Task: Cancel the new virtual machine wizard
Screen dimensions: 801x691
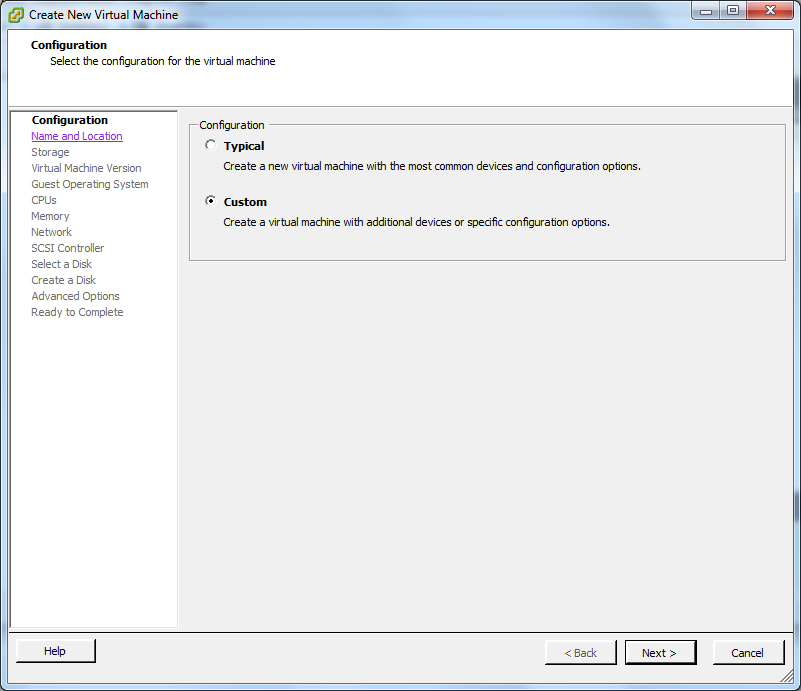Action: click(x=748, y=653)
